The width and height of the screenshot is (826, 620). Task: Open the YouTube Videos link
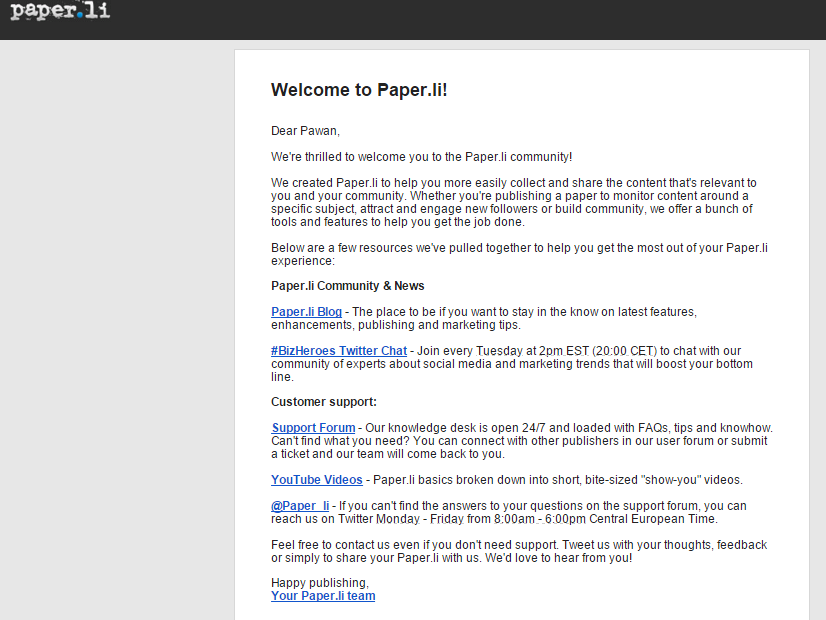(x=317, y=480)
